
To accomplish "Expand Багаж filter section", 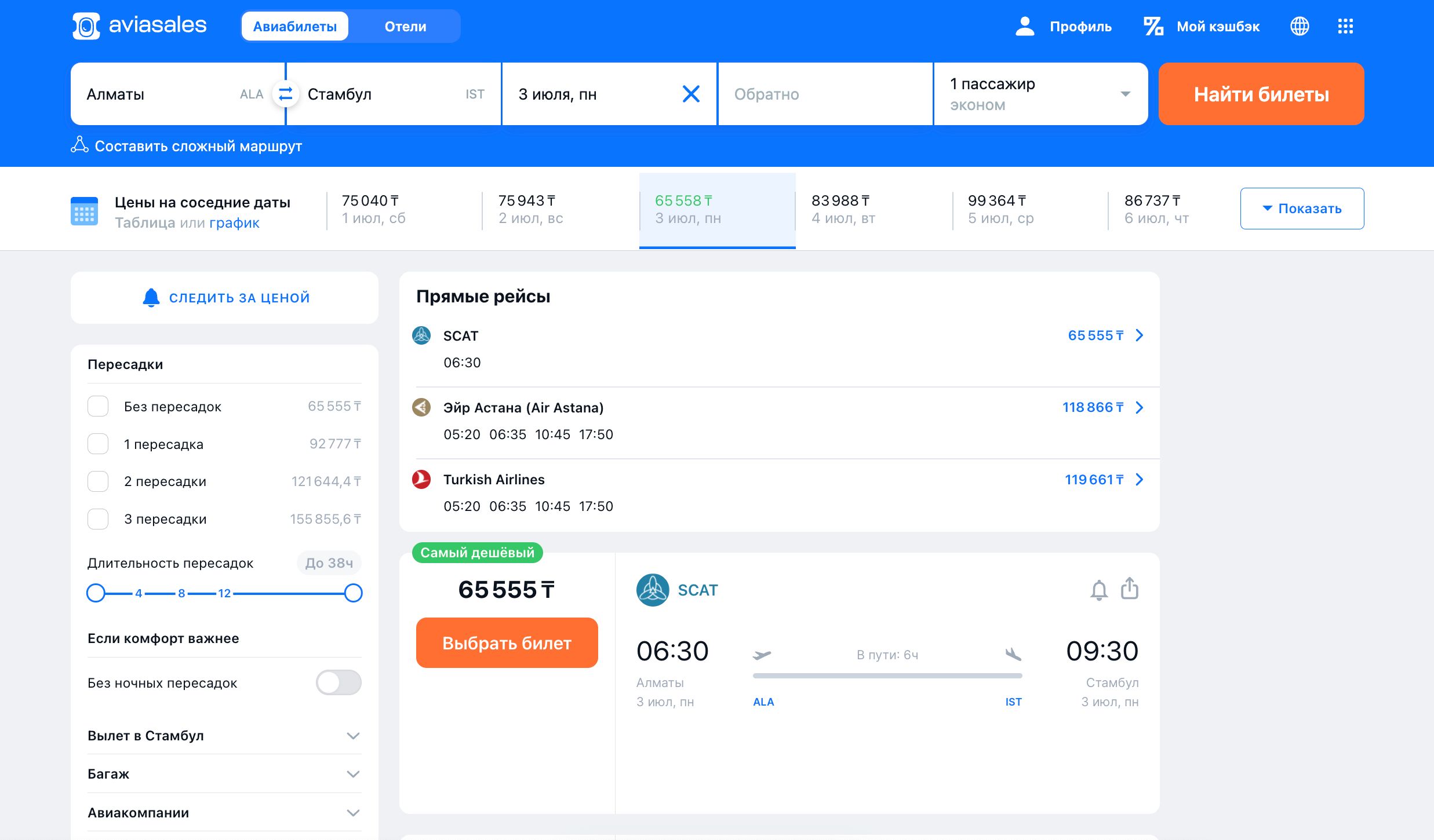I will tap(224, 774).
